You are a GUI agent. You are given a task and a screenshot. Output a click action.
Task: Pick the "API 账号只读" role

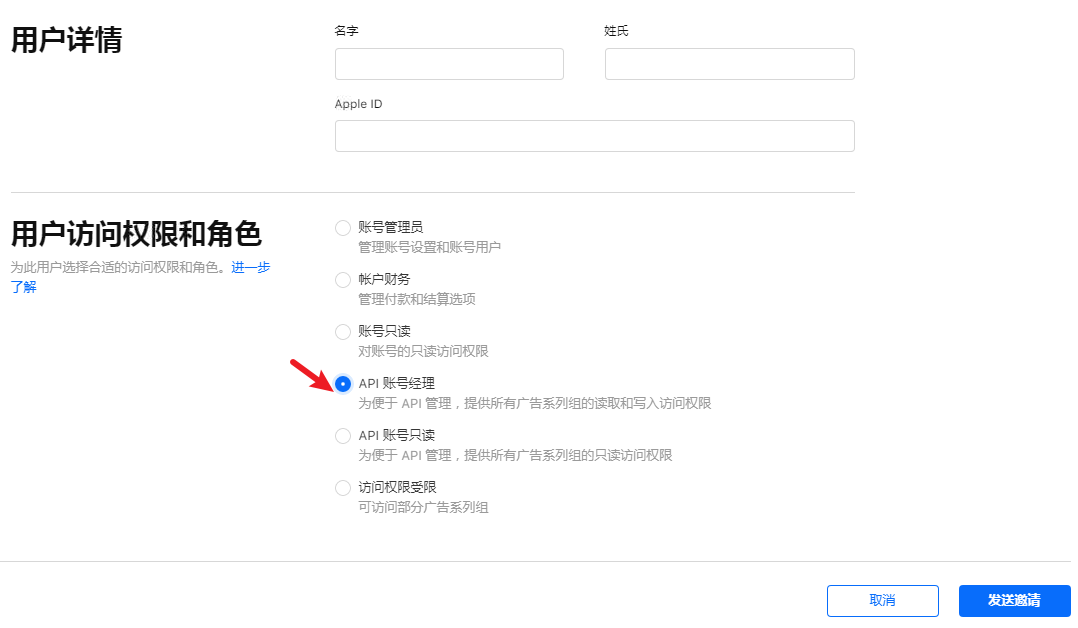[x=343, y=435]
